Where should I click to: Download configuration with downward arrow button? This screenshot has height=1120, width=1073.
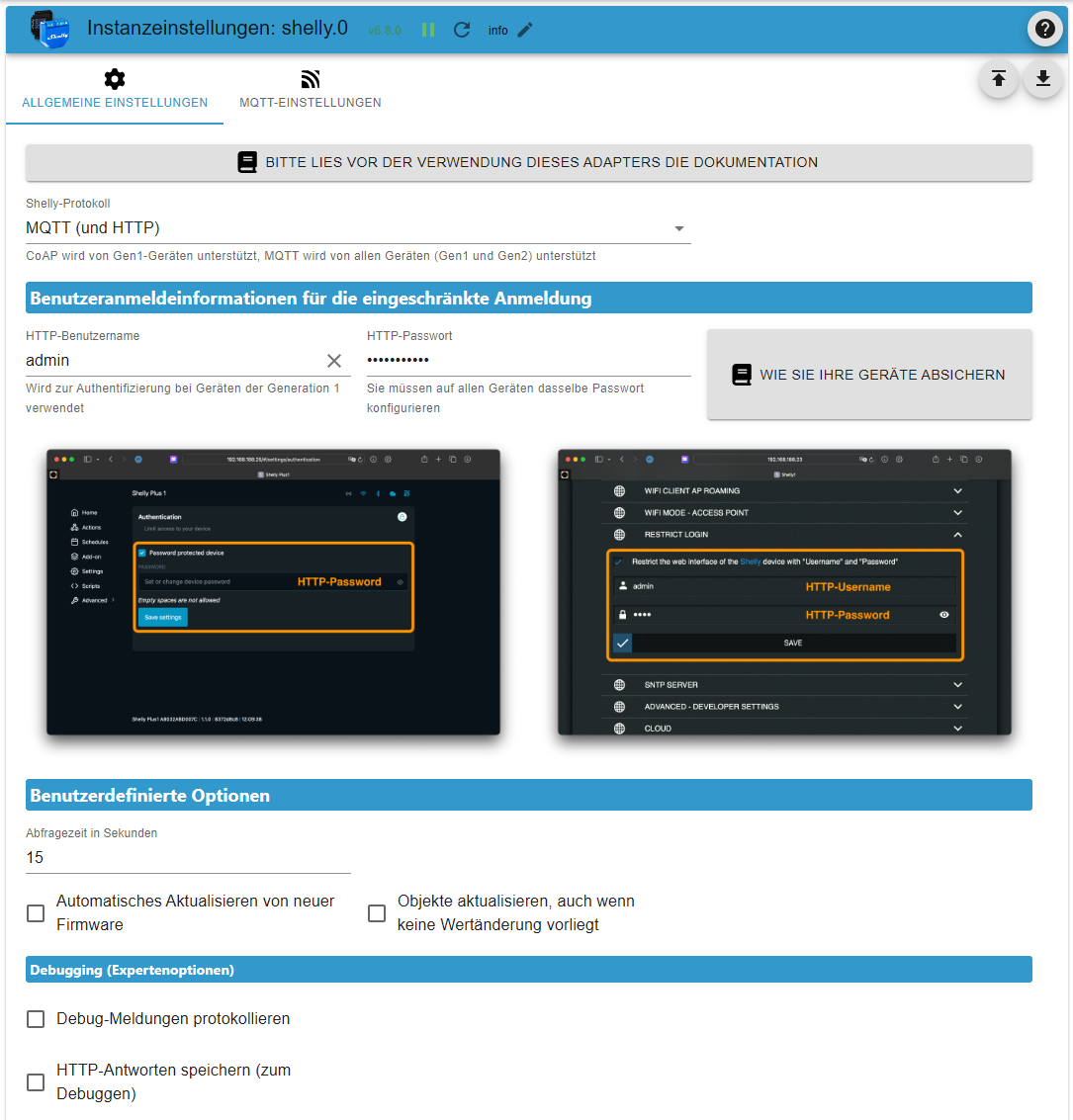[x=1043, y=78]
